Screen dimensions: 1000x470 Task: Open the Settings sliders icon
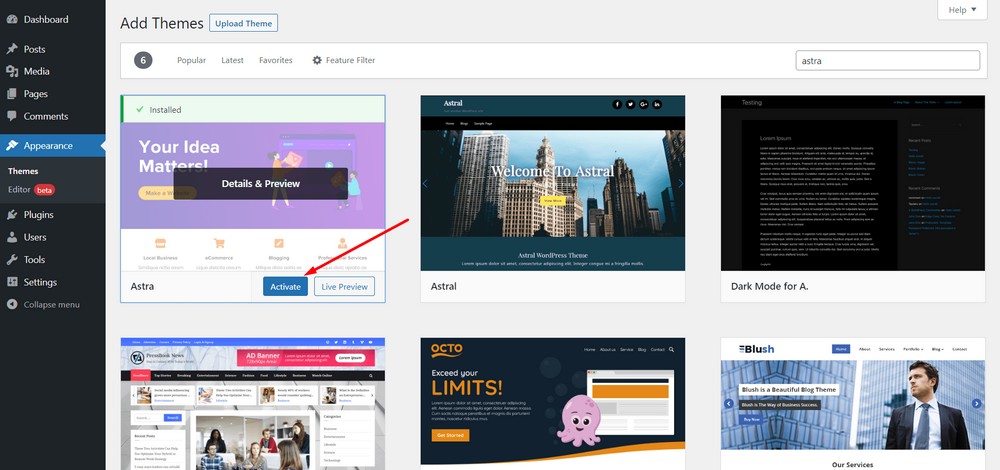pos(12,282)
